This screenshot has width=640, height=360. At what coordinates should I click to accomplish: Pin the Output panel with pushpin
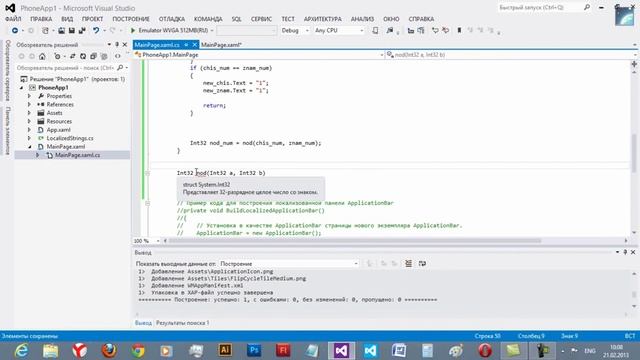(x=625, y=252)
